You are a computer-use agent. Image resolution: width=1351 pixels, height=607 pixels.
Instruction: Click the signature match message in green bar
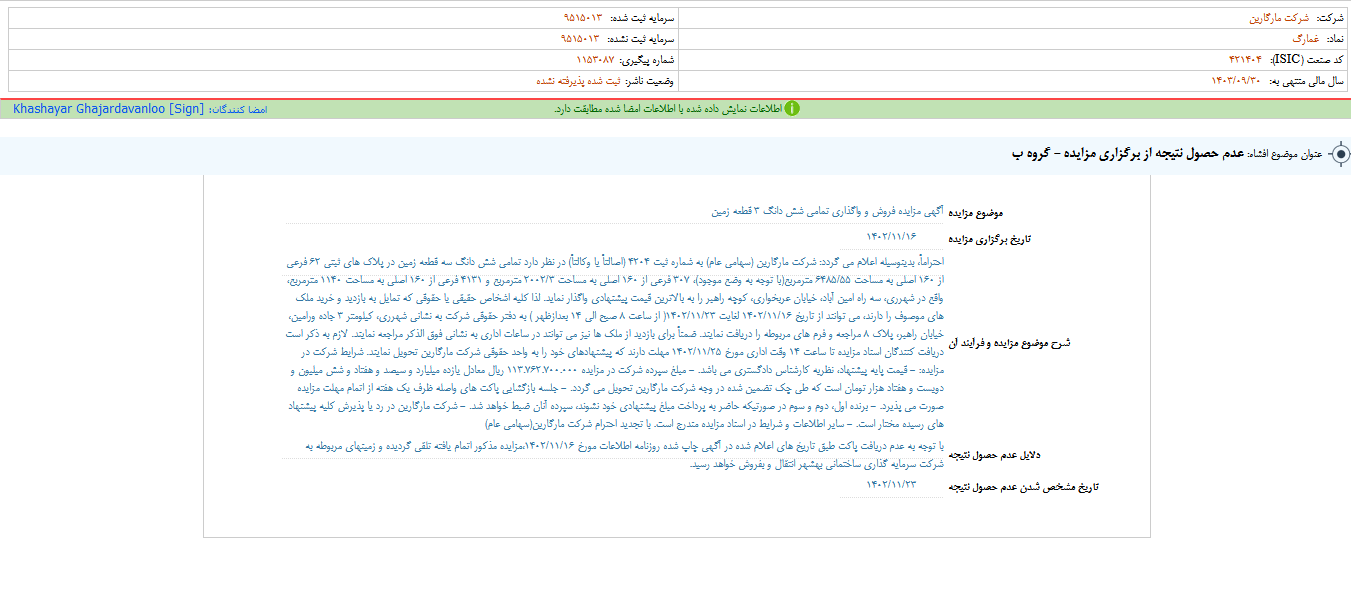click(666, 108)
